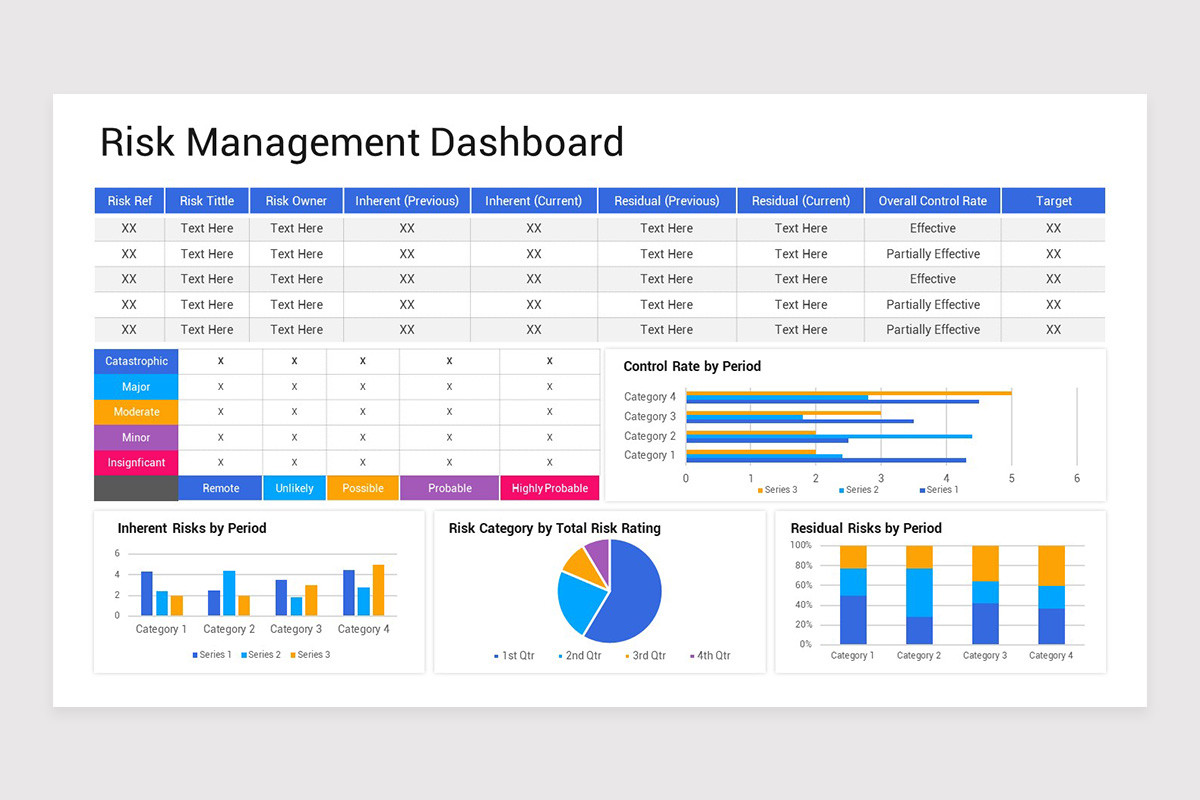Click the 'Risk Category by Total Risk Rating' title

pos(554,528)
